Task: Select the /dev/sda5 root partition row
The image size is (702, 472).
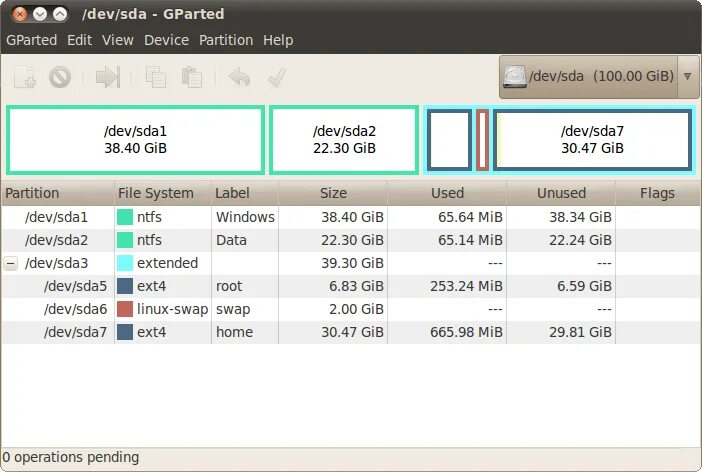Action: 351,286
